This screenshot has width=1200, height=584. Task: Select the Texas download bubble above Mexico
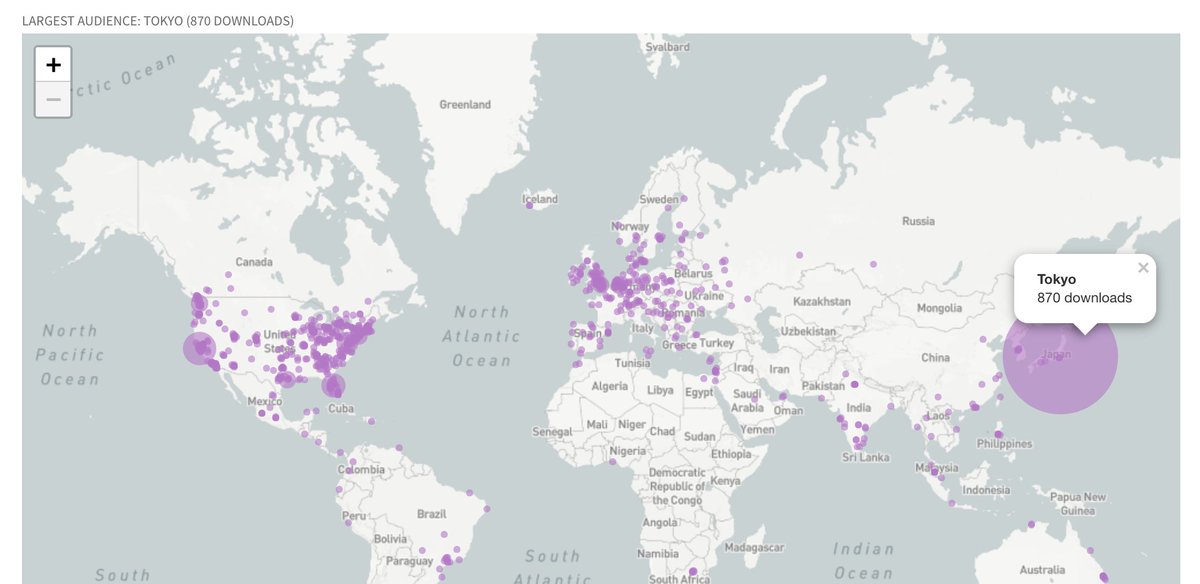(x=286, y=378)
